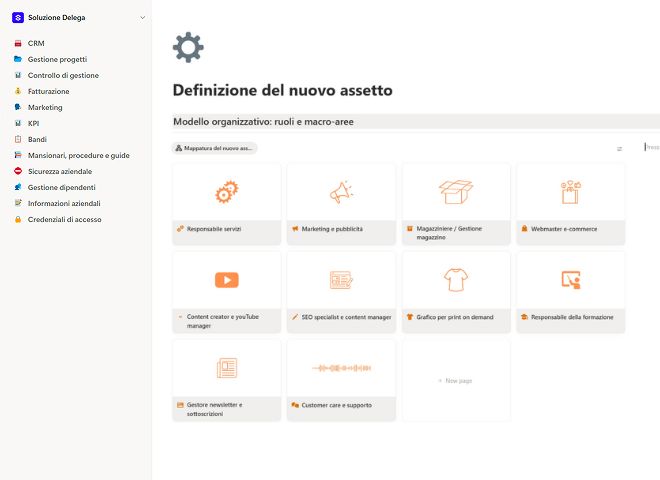This screenshot has width=660, height=480.
Task: Open the Content creator play button card
Action: tap(227, 280)
